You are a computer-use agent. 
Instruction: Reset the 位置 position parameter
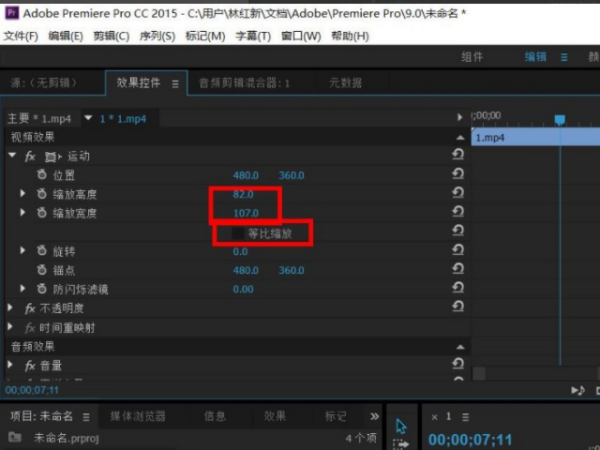[x=458, y=174]
